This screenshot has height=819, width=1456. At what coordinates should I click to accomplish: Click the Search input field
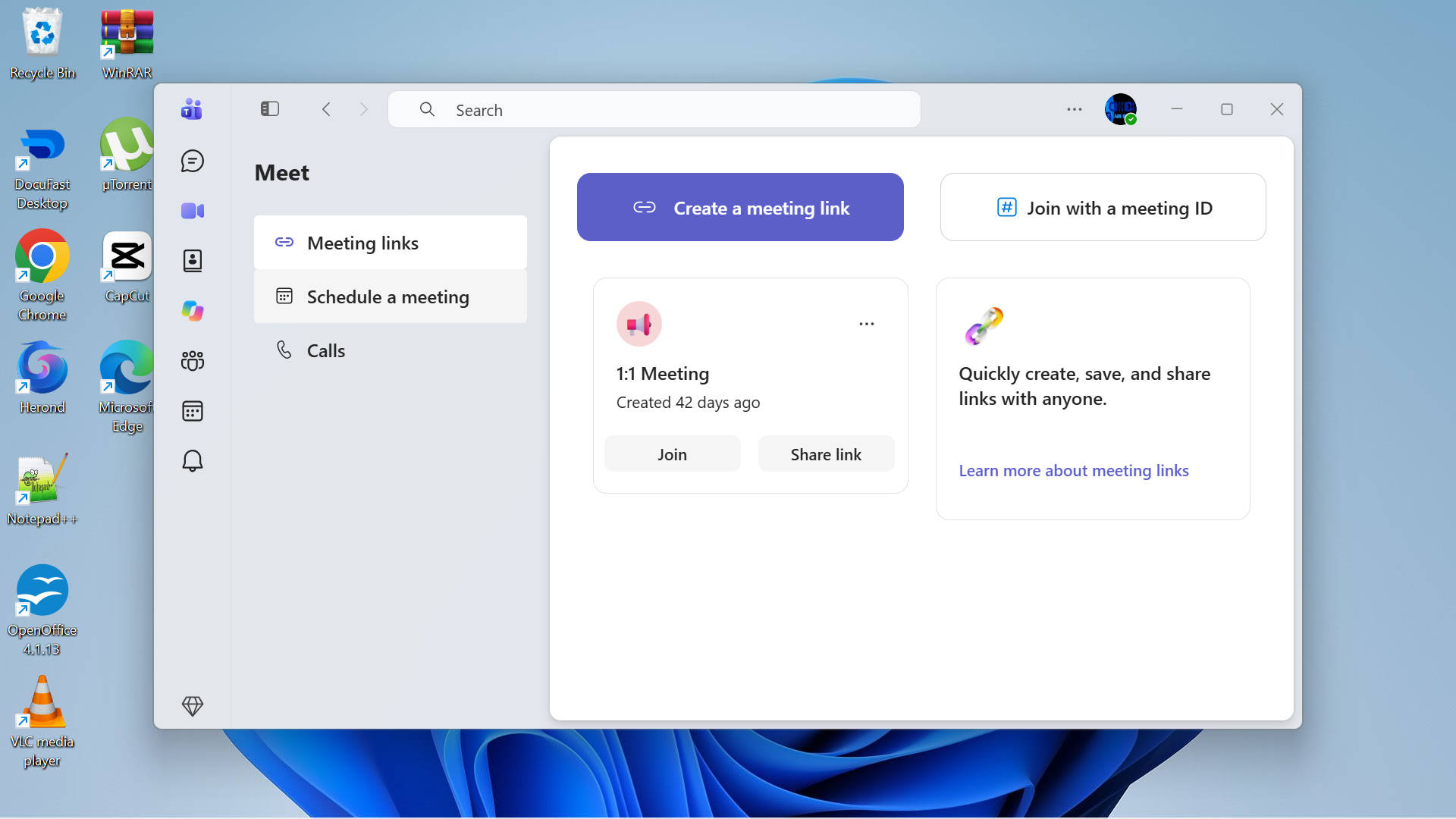(654, 110)
